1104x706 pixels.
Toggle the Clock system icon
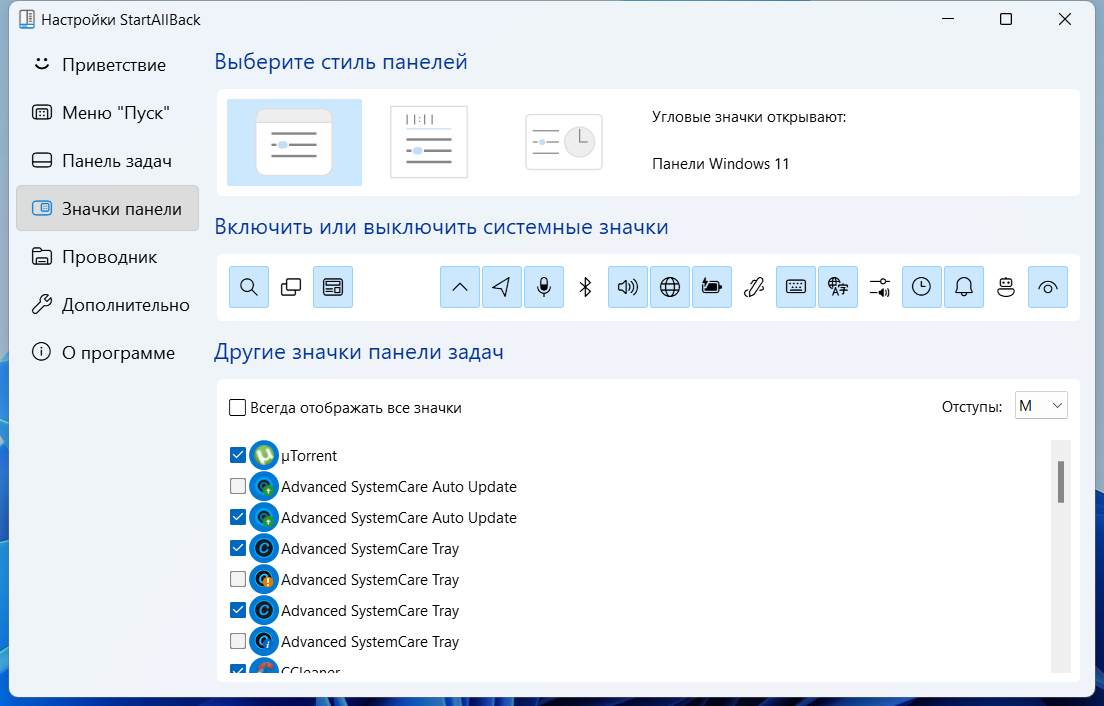[x=922, y=287]
